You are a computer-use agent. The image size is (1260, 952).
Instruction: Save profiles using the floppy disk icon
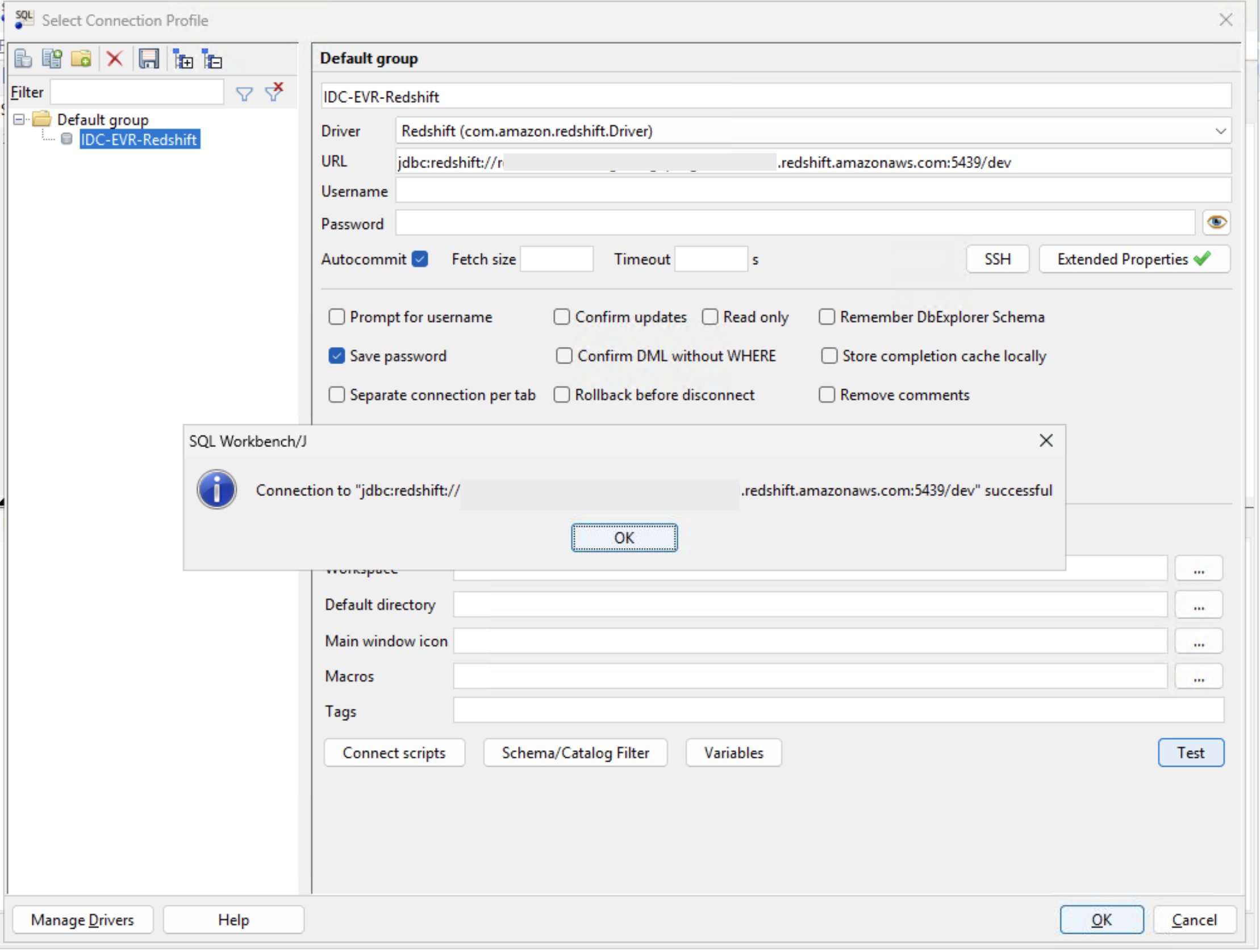pos(149,59)
